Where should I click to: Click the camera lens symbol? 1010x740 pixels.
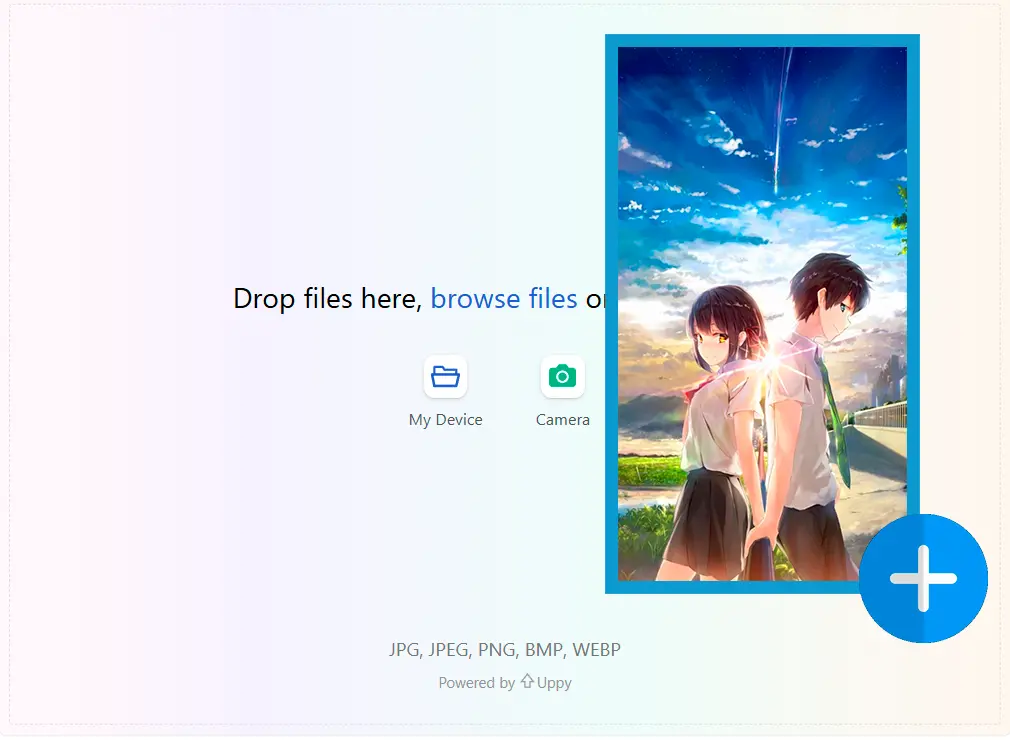point(562,376)
